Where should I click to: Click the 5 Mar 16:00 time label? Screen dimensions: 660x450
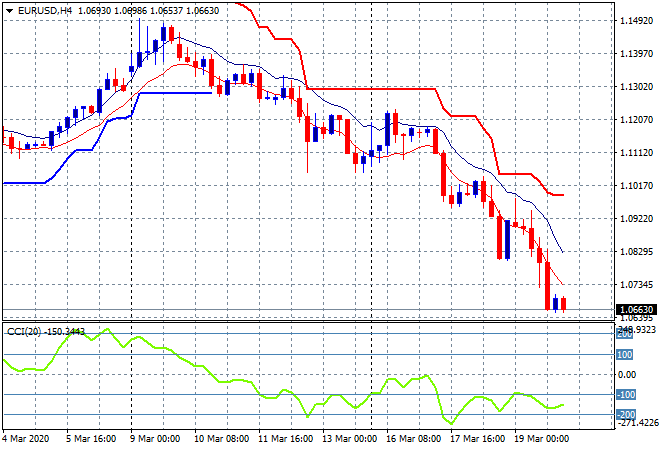coord(93,438)
